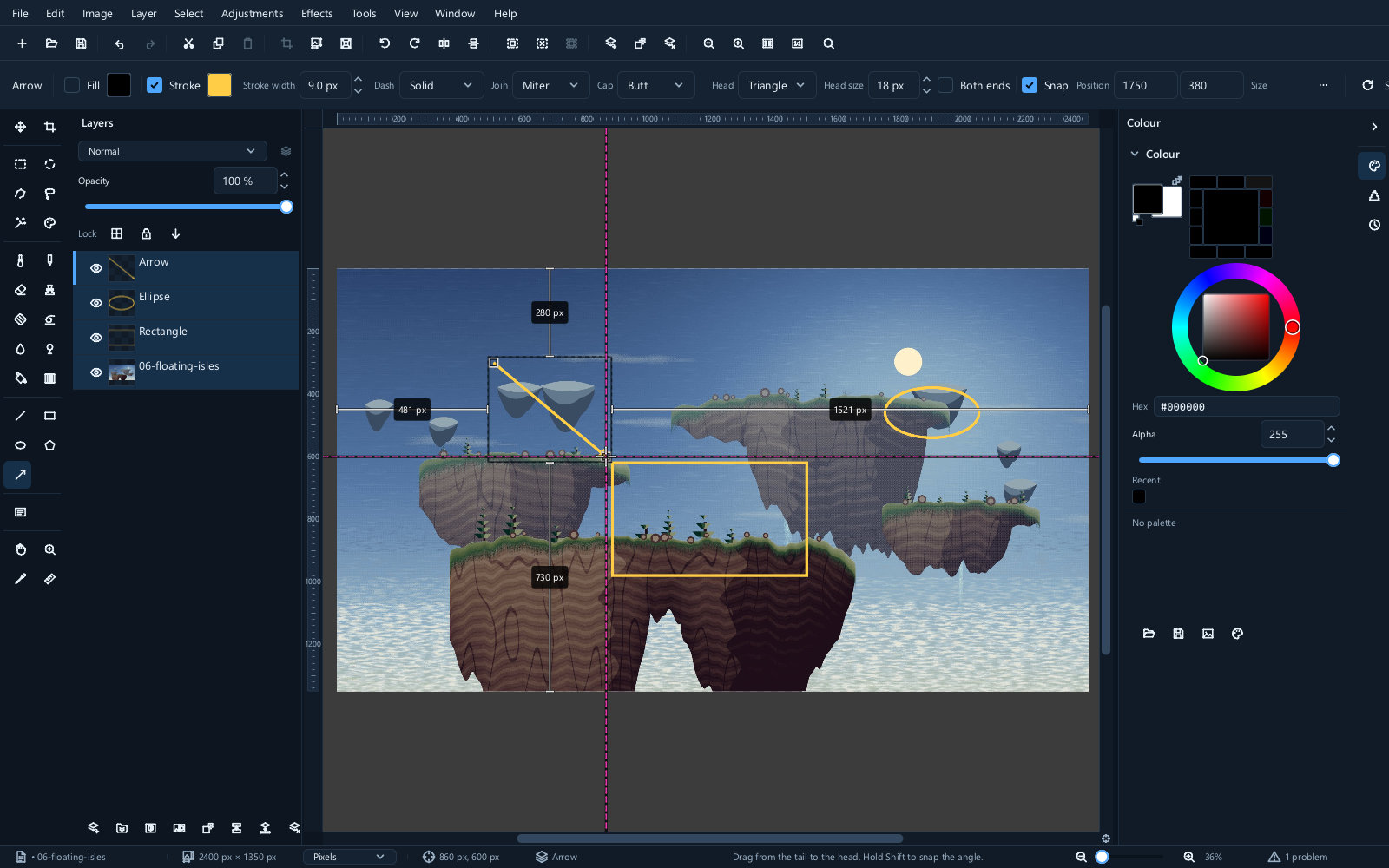Pick the Magic Wand tool
This screenshot has width=1389, height=868.
coord(20,223)
